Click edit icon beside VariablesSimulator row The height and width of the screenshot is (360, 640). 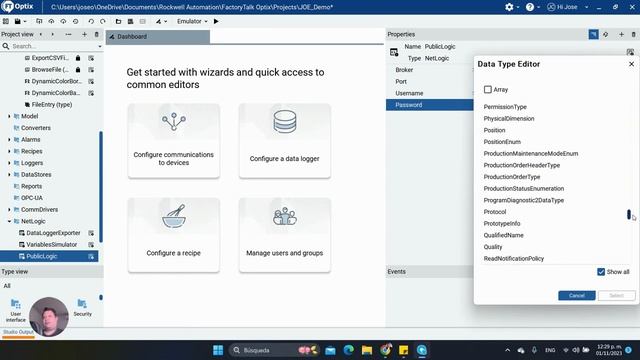pyautogui.click(x=91, y=245)
